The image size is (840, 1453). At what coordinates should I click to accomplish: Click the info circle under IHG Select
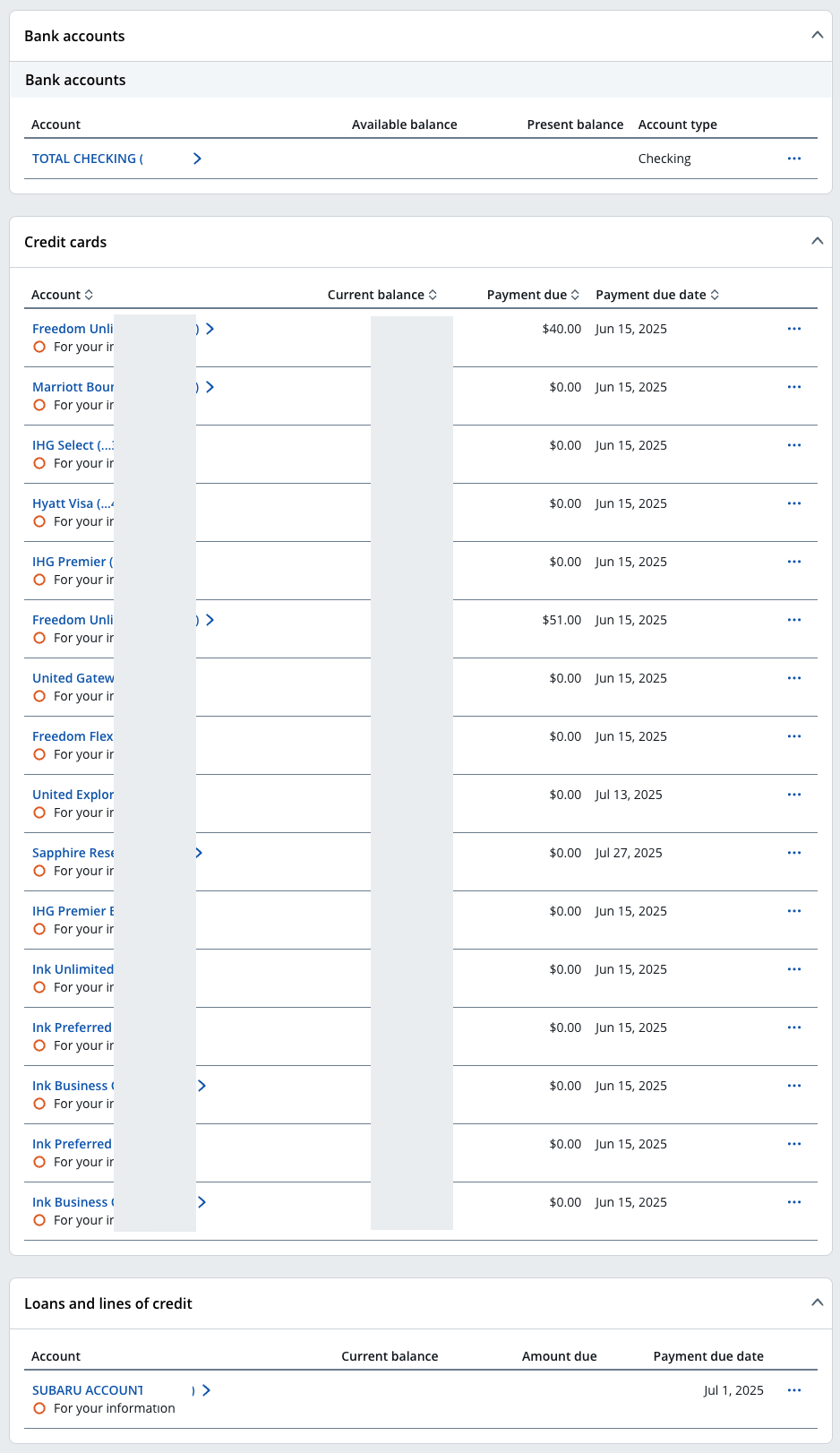pos(39,463)
